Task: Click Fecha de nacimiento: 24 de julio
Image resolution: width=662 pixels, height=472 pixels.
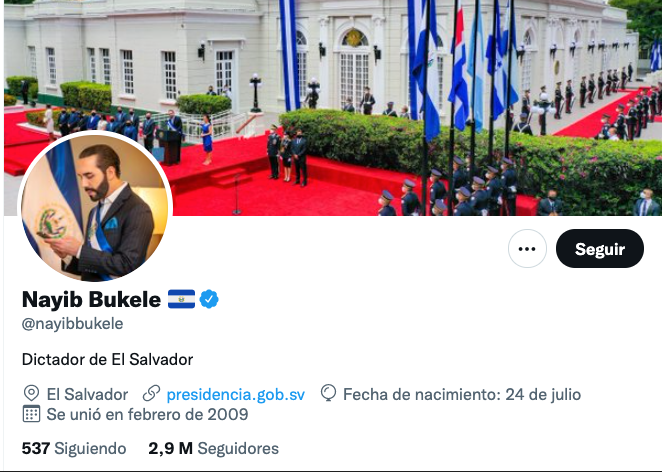Action: 462,394
